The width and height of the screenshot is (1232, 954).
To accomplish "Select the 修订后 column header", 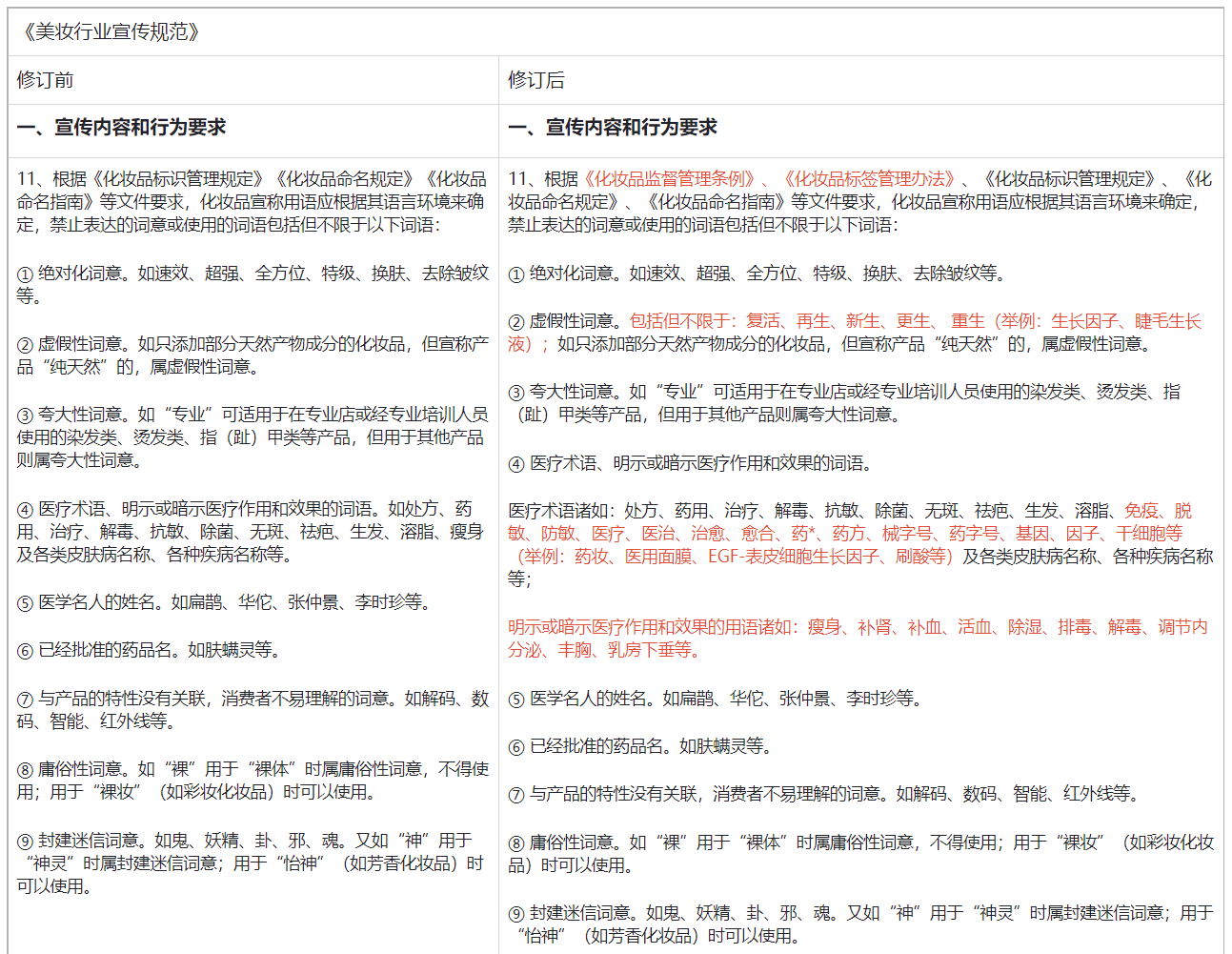I will point(534,78).
